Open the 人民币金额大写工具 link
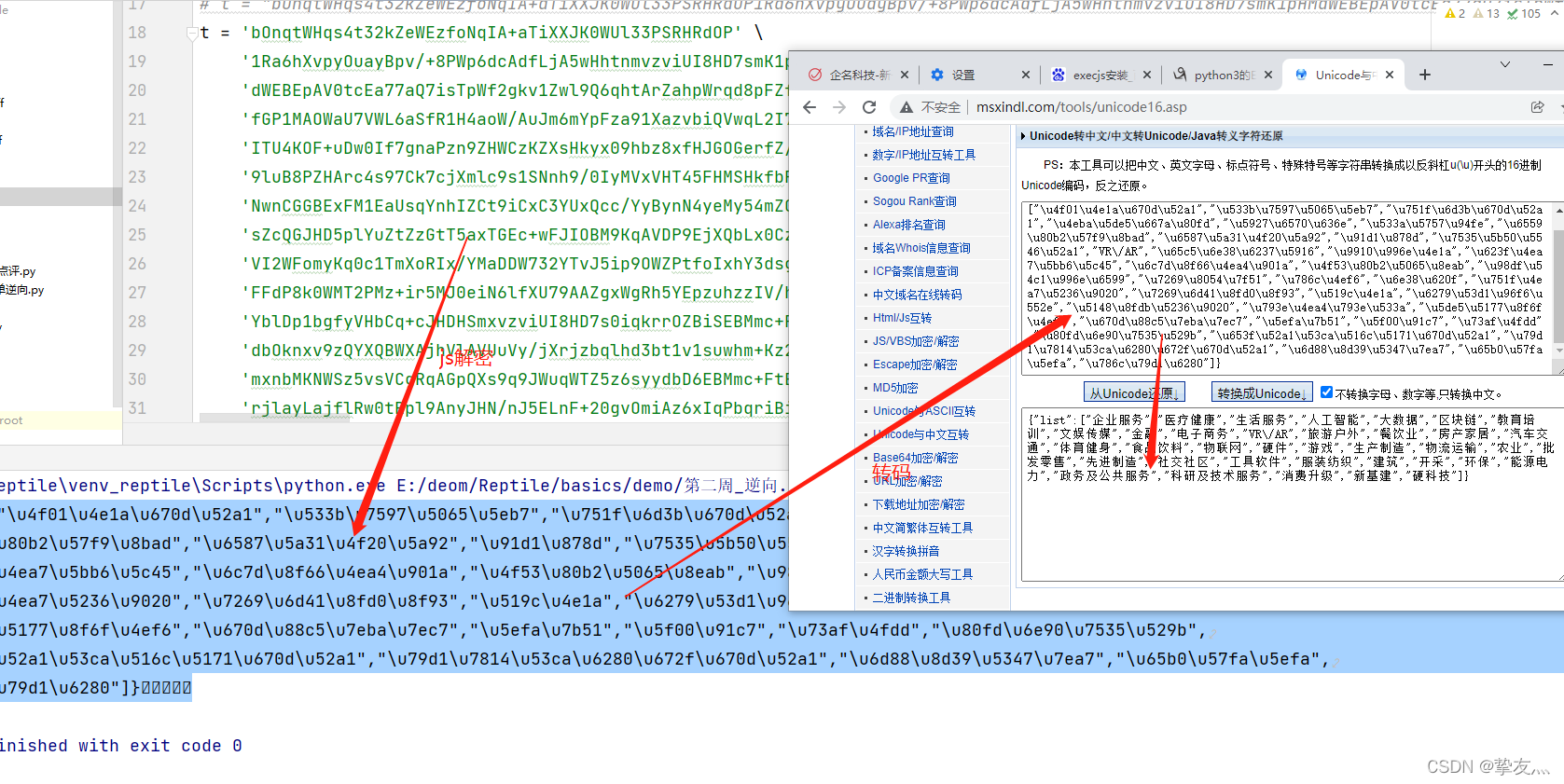 click(x=922, y=574)
